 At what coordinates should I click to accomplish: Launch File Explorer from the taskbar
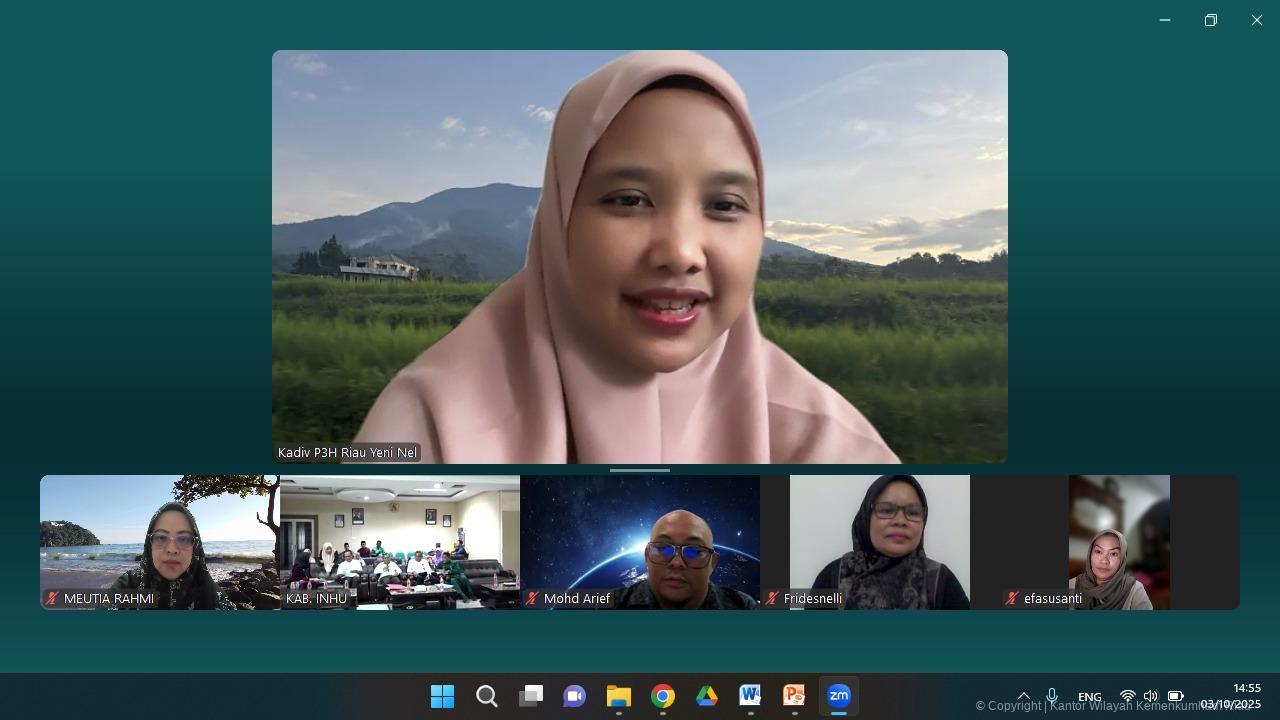(x=619, y=696)
